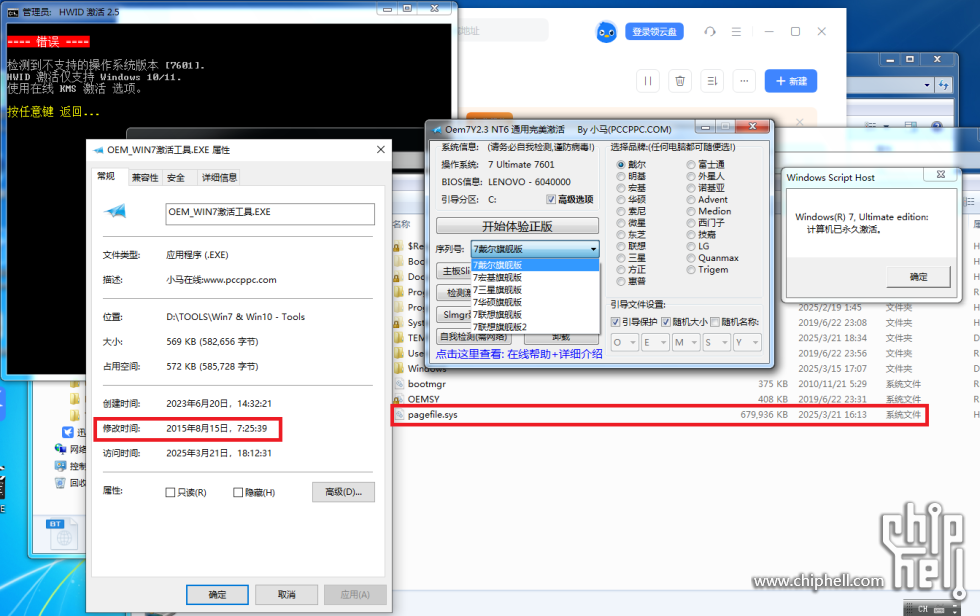Open the O letter dropdown

tap(624, 342)
